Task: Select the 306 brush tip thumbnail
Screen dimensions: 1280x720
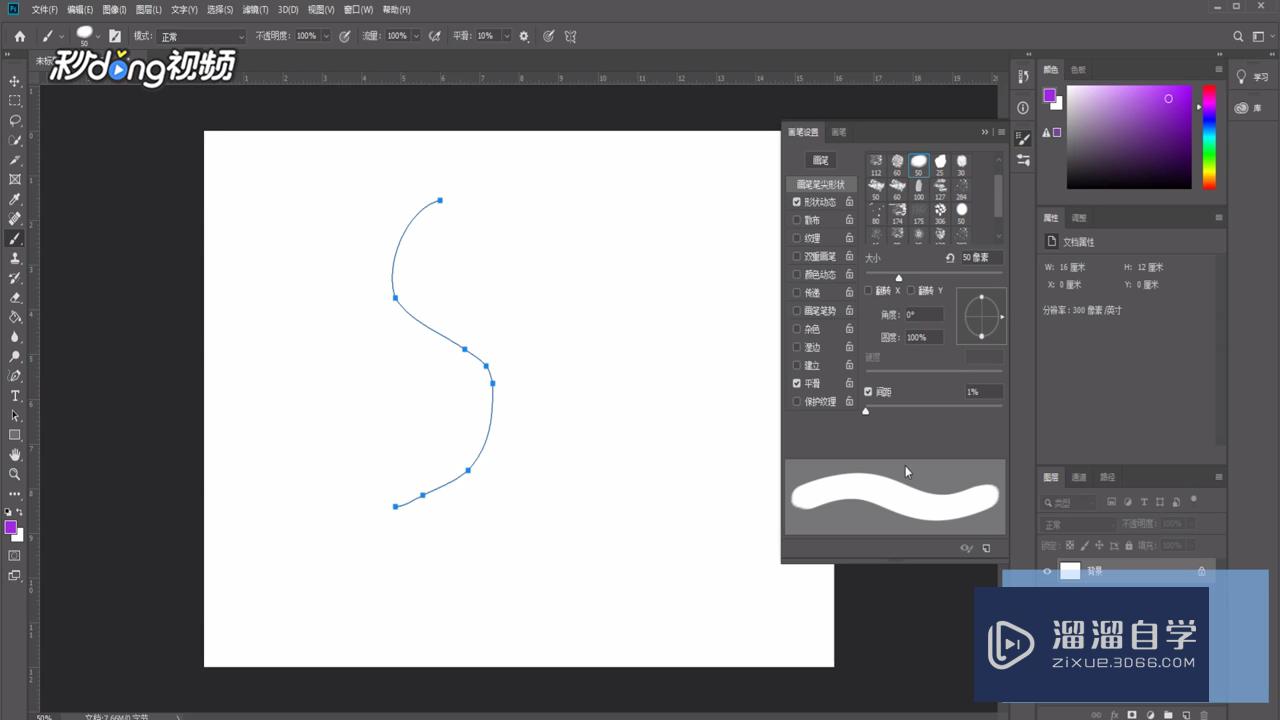Action: tap(940, 214)
